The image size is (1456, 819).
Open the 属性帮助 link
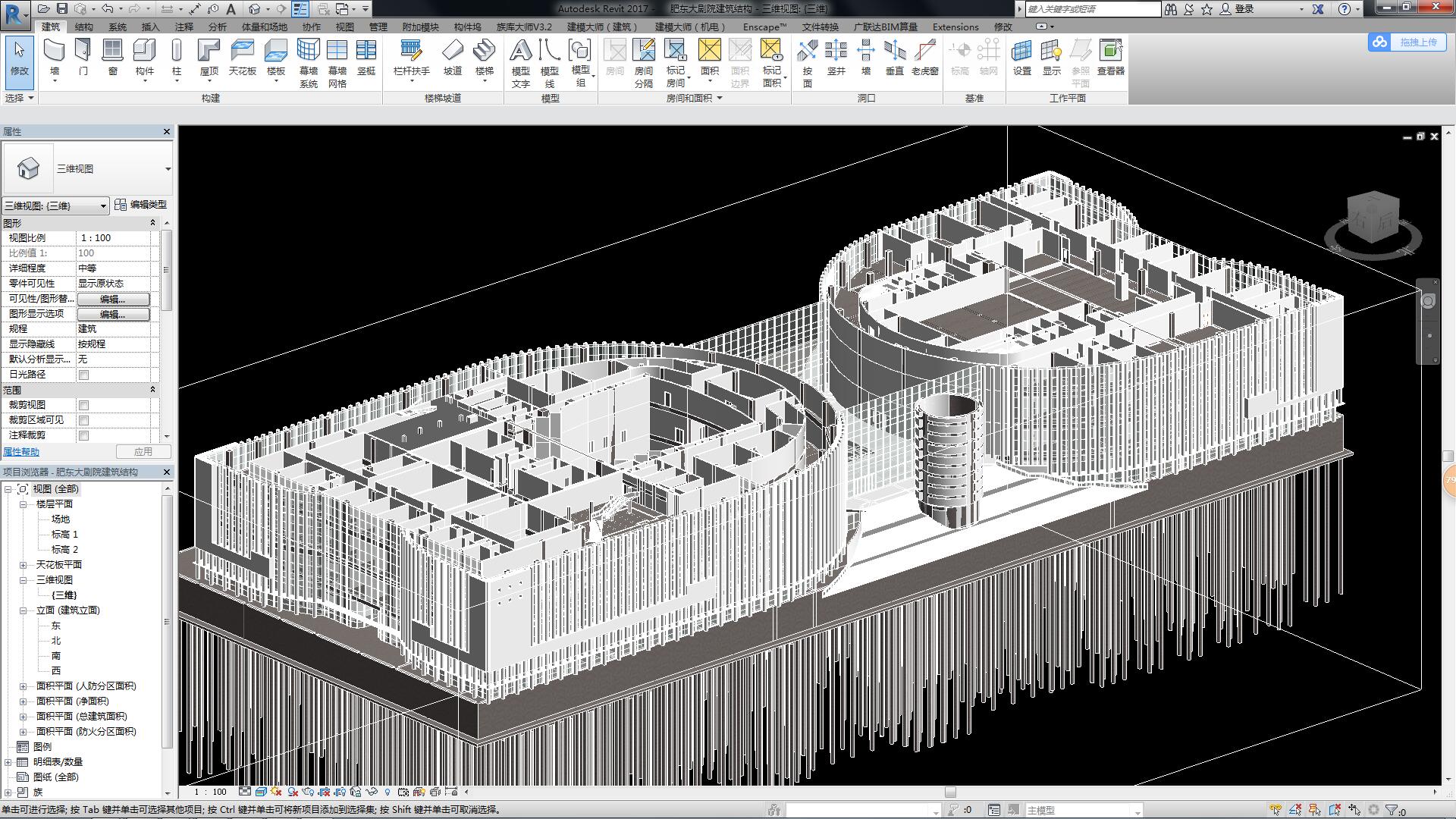21,452
